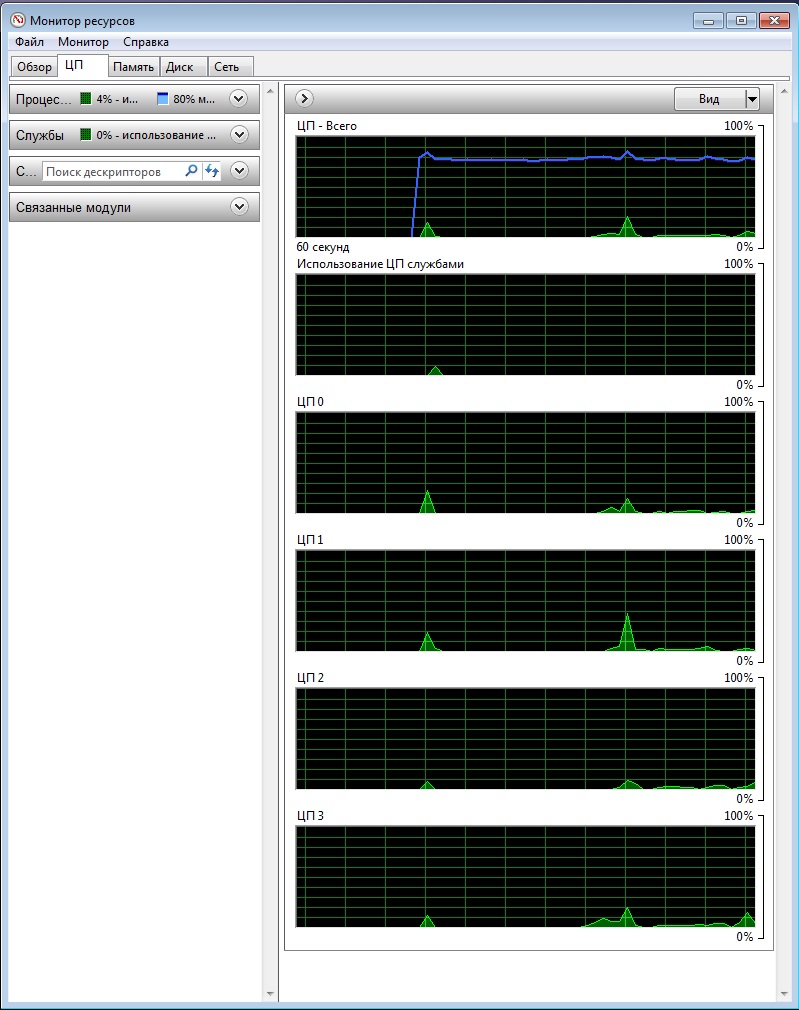The image size is (799, 1010).
Task: Maximize the Монитор ресурсов window
Action: [741, 21]
